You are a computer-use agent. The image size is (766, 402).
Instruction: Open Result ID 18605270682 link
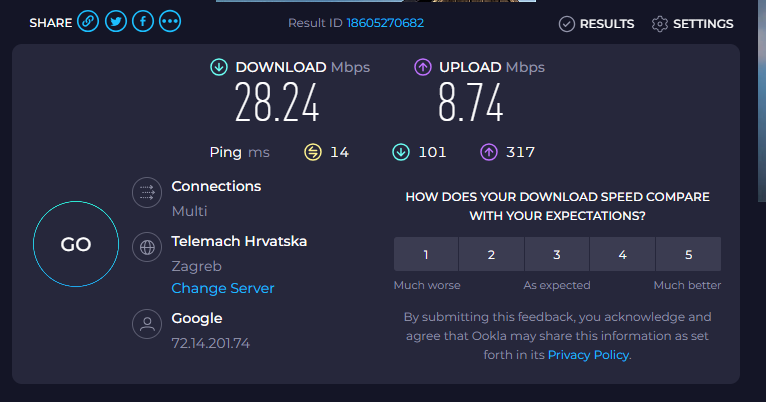[385, 23]
